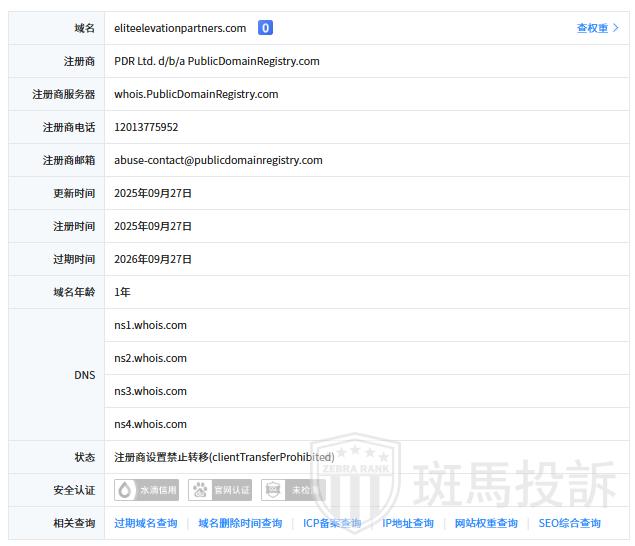Select the ns1.whois.com DNS entry
Screen dimensions: 635x546
(150, 325)
